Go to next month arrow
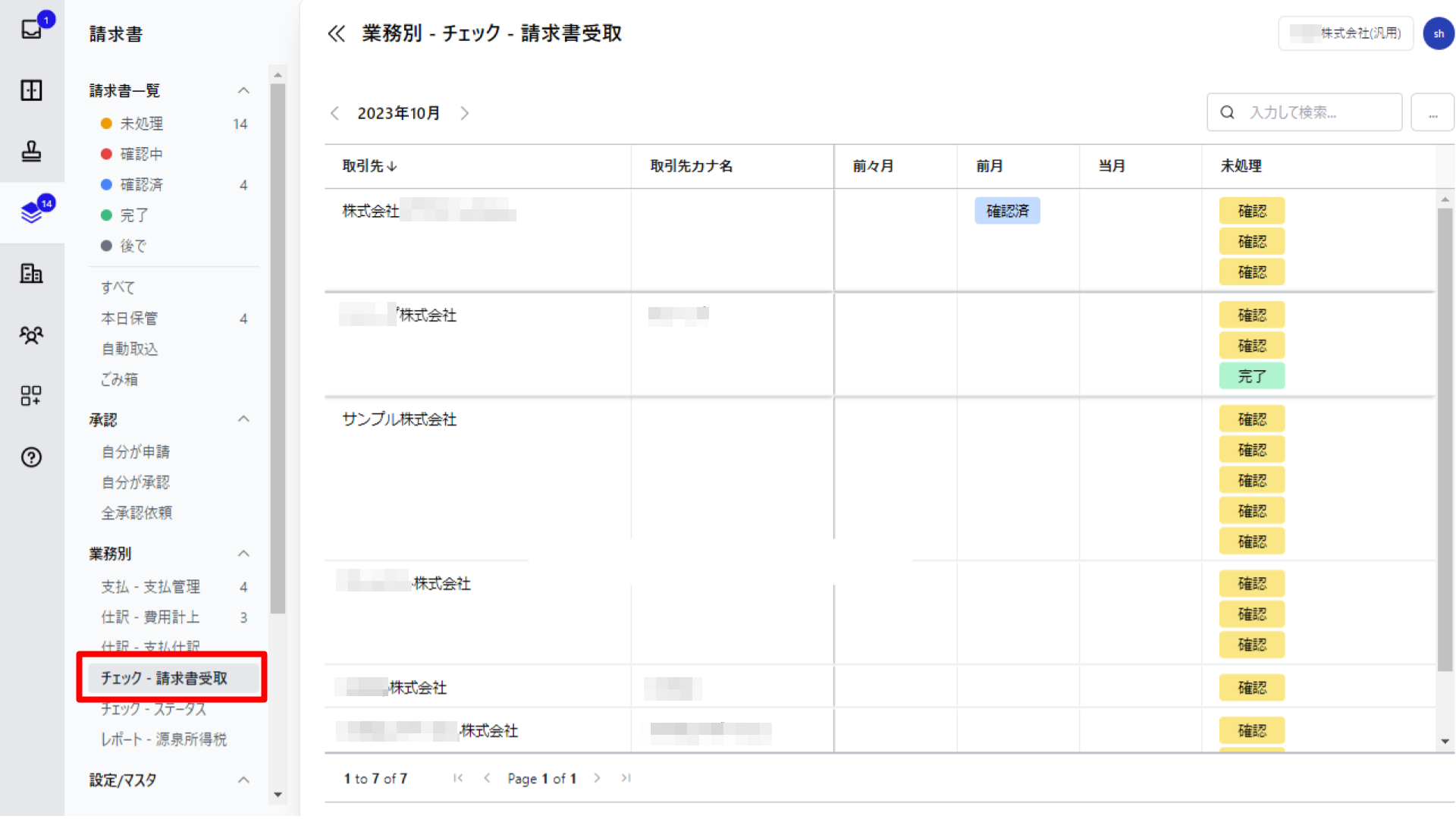This screenshot has height=819, width=1456. coord(465,113)
